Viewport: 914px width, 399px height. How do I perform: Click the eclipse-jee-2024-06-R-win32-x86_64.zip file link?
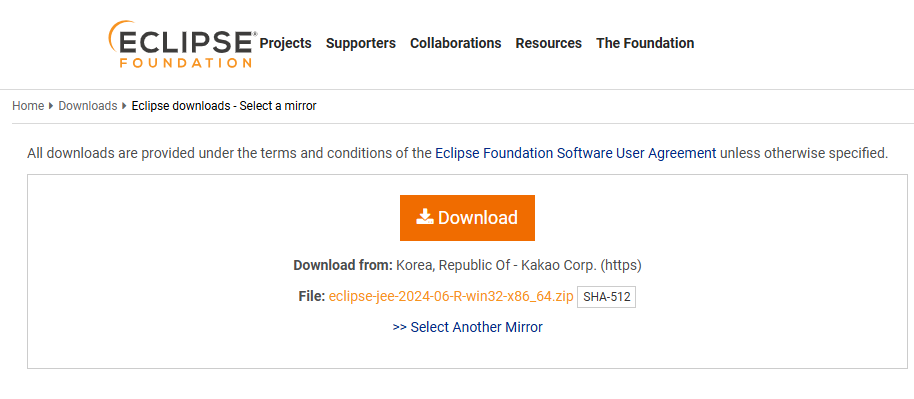pyautogui.click(x=451, y=296)
